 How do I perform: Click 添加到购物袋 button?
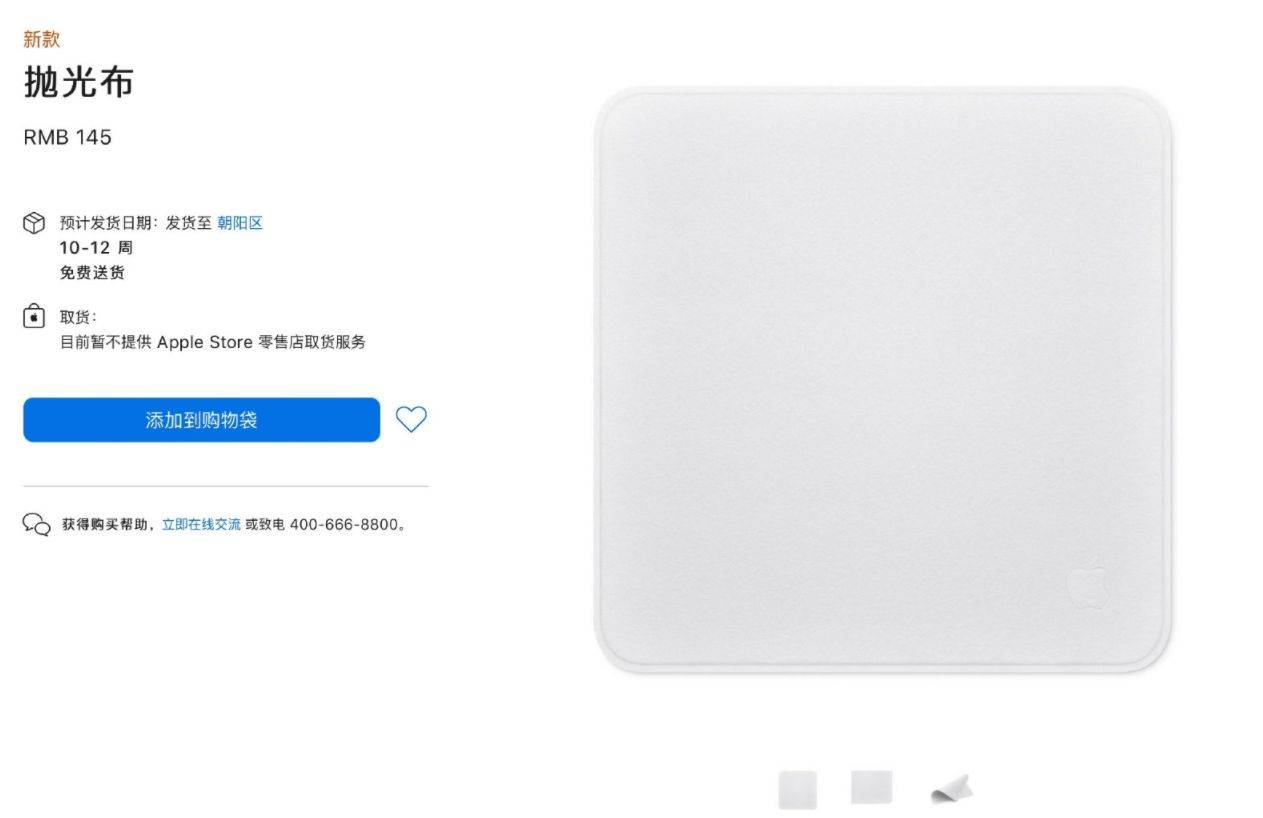click(201, 420)
